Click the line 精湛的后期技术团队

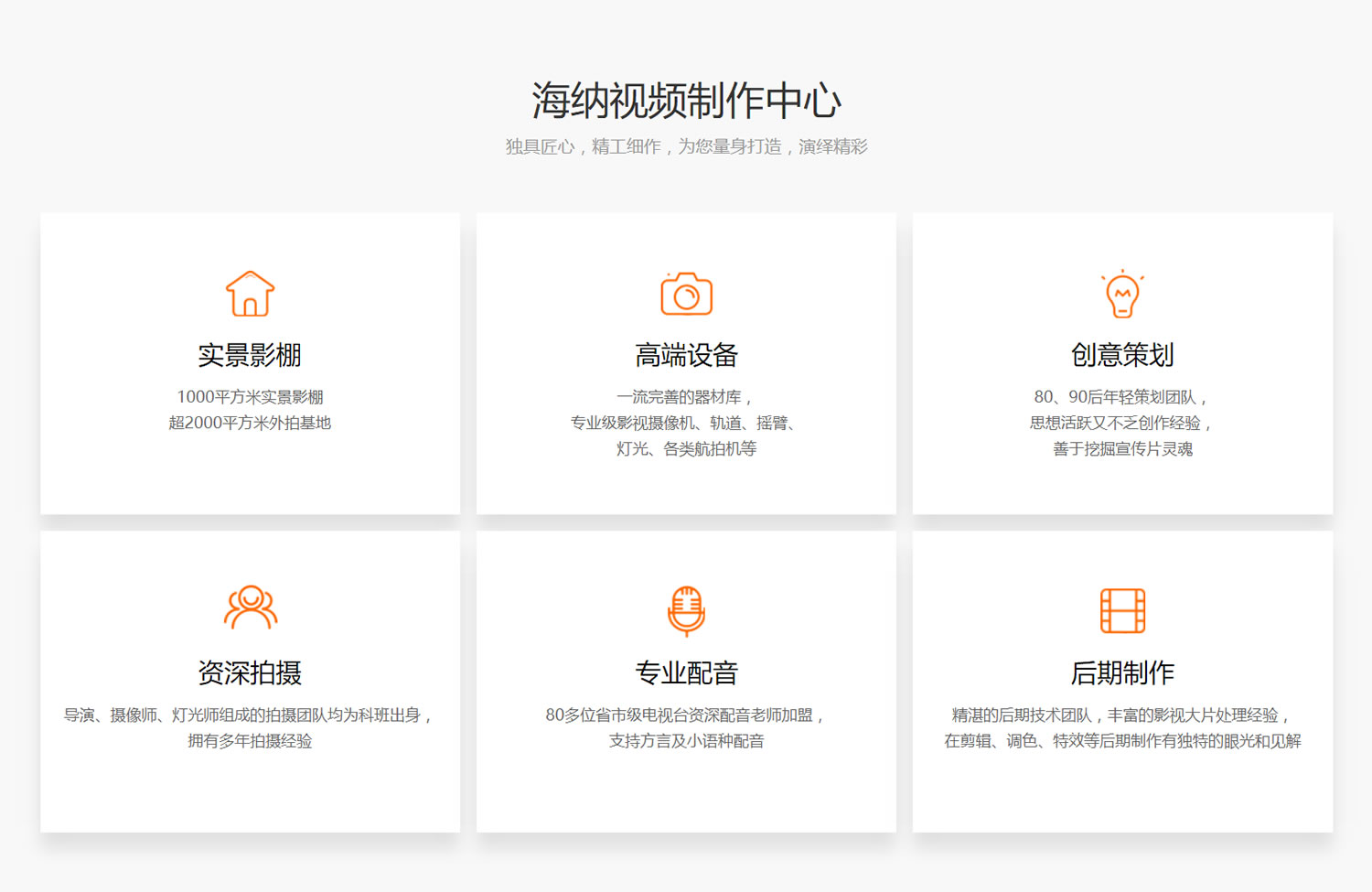(1122, 715)
